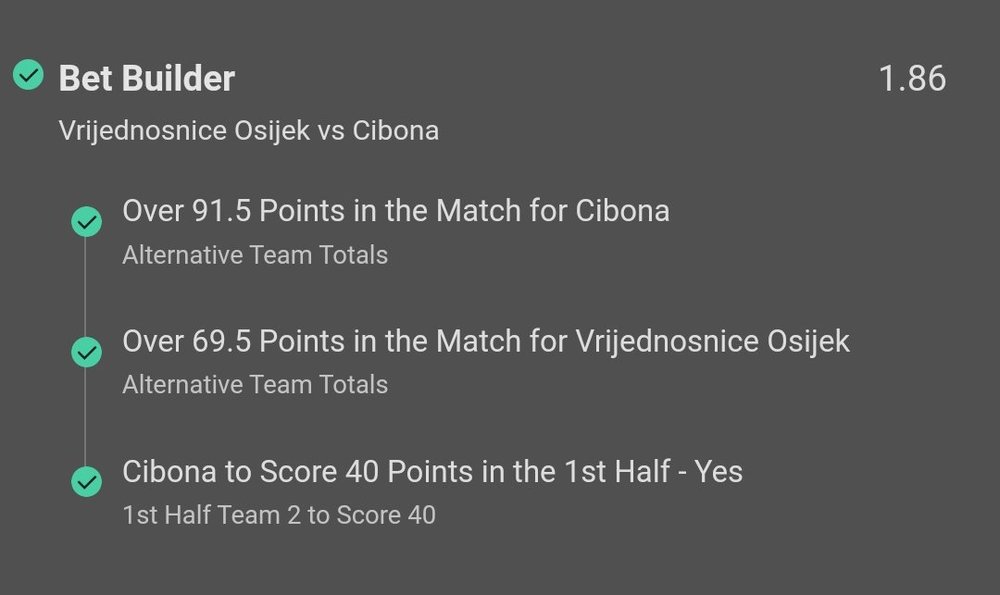Open Over 69.5 Points for Vrijednosnice Osijek selection
Image resolution: width=1000 pixels, height=595 pixels.
[x=486, y=342]
